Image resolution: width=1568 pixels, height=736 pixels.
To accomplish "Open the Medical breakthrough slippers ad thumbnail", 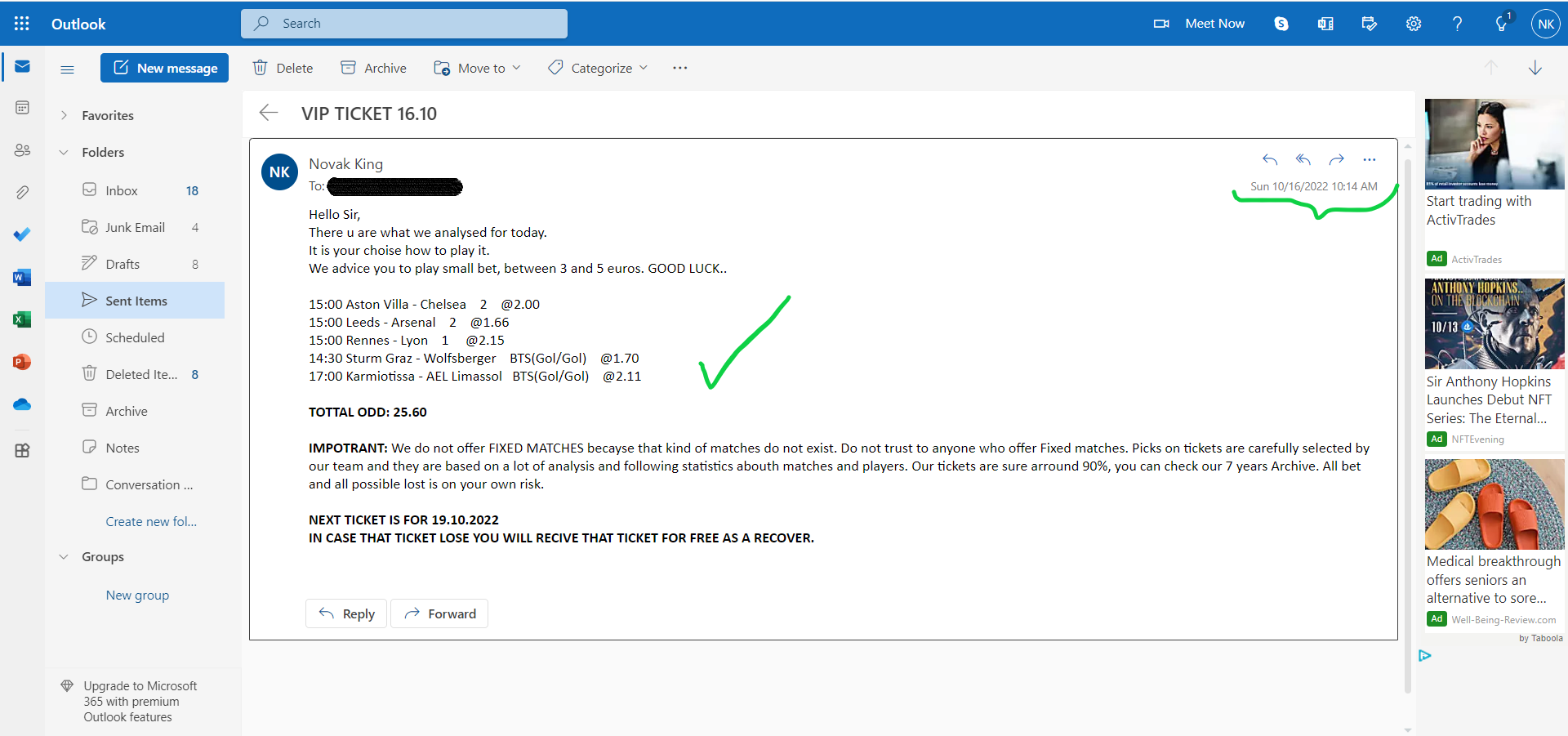I will click(x=1494, y=504).
